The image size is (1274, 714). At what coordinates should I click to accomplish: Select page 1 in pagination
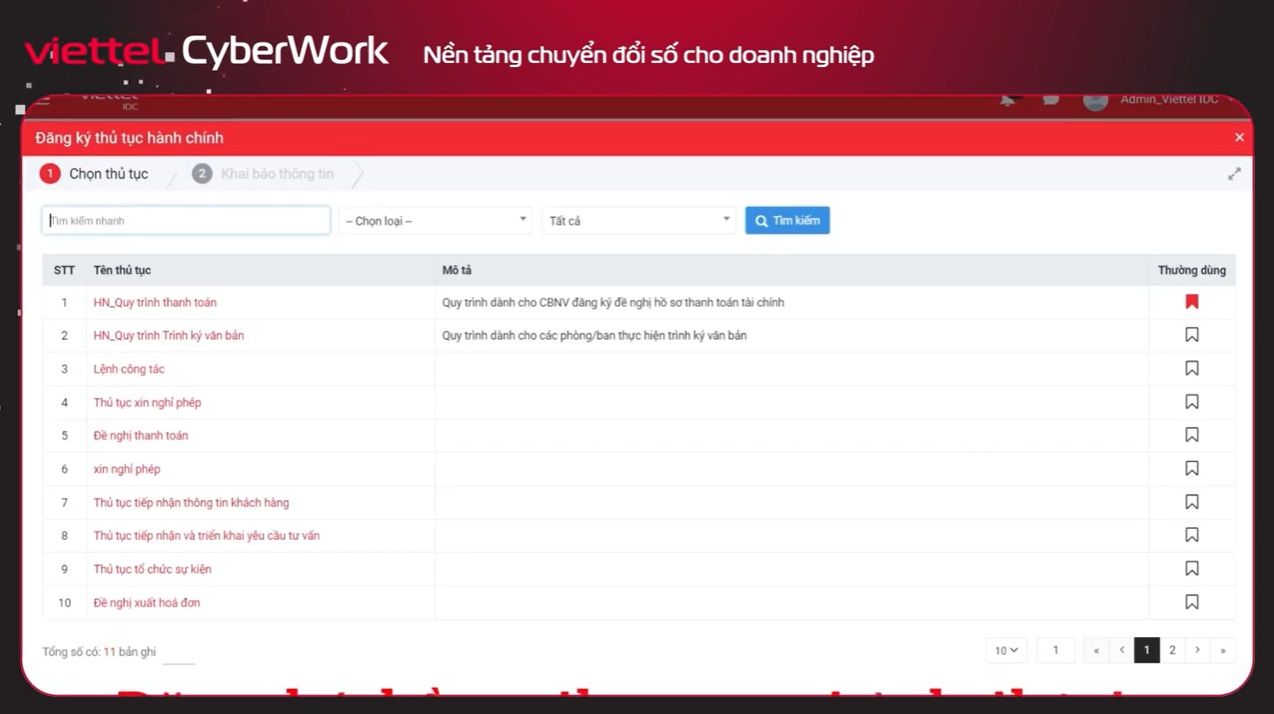[x=1147, y=650]
